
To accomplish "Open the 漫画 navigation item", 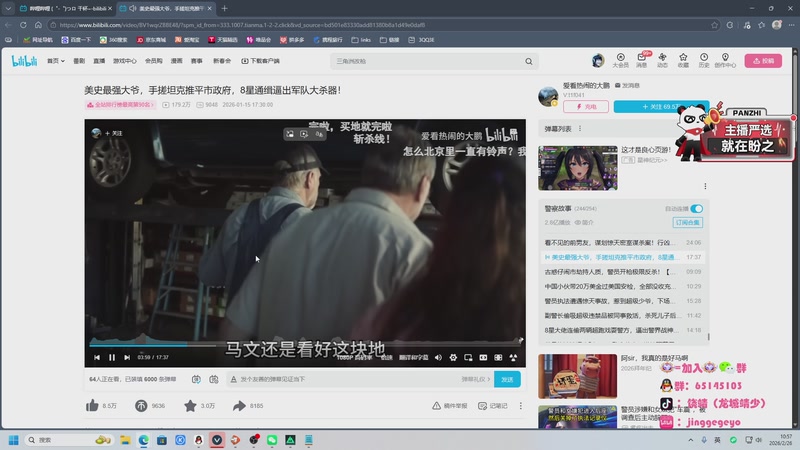I will 177,61.
